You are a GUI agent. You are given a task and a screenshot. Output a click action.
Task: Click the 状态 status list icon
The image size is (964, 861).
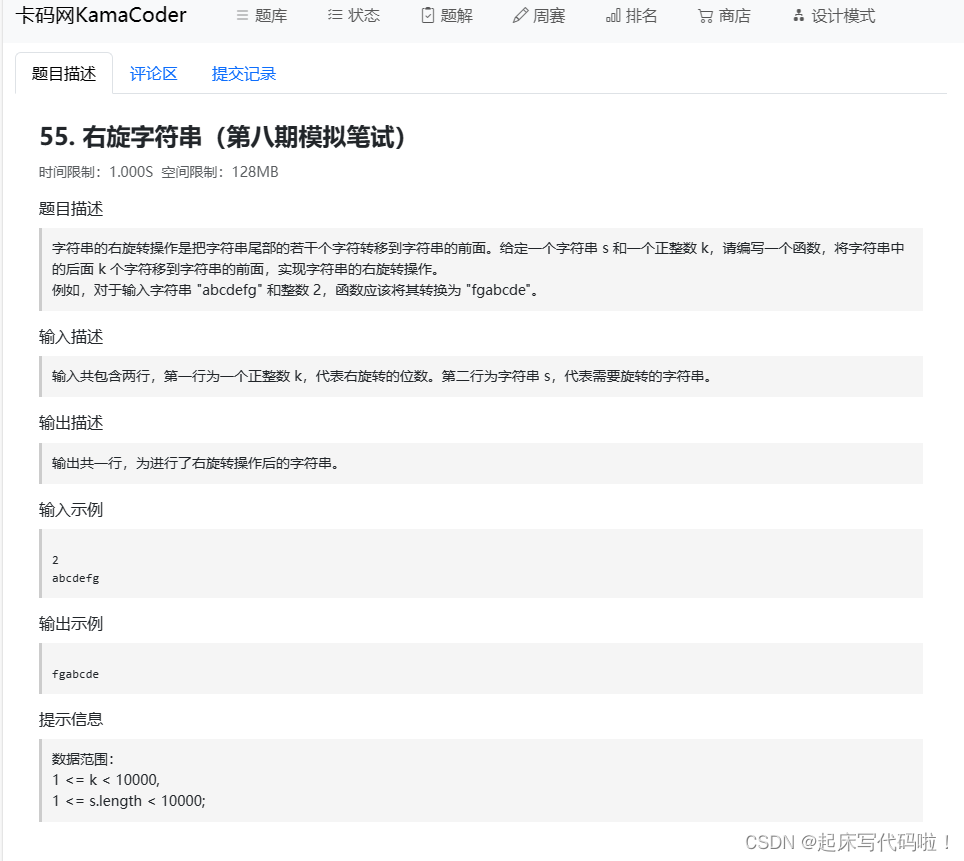coord(334,15)
